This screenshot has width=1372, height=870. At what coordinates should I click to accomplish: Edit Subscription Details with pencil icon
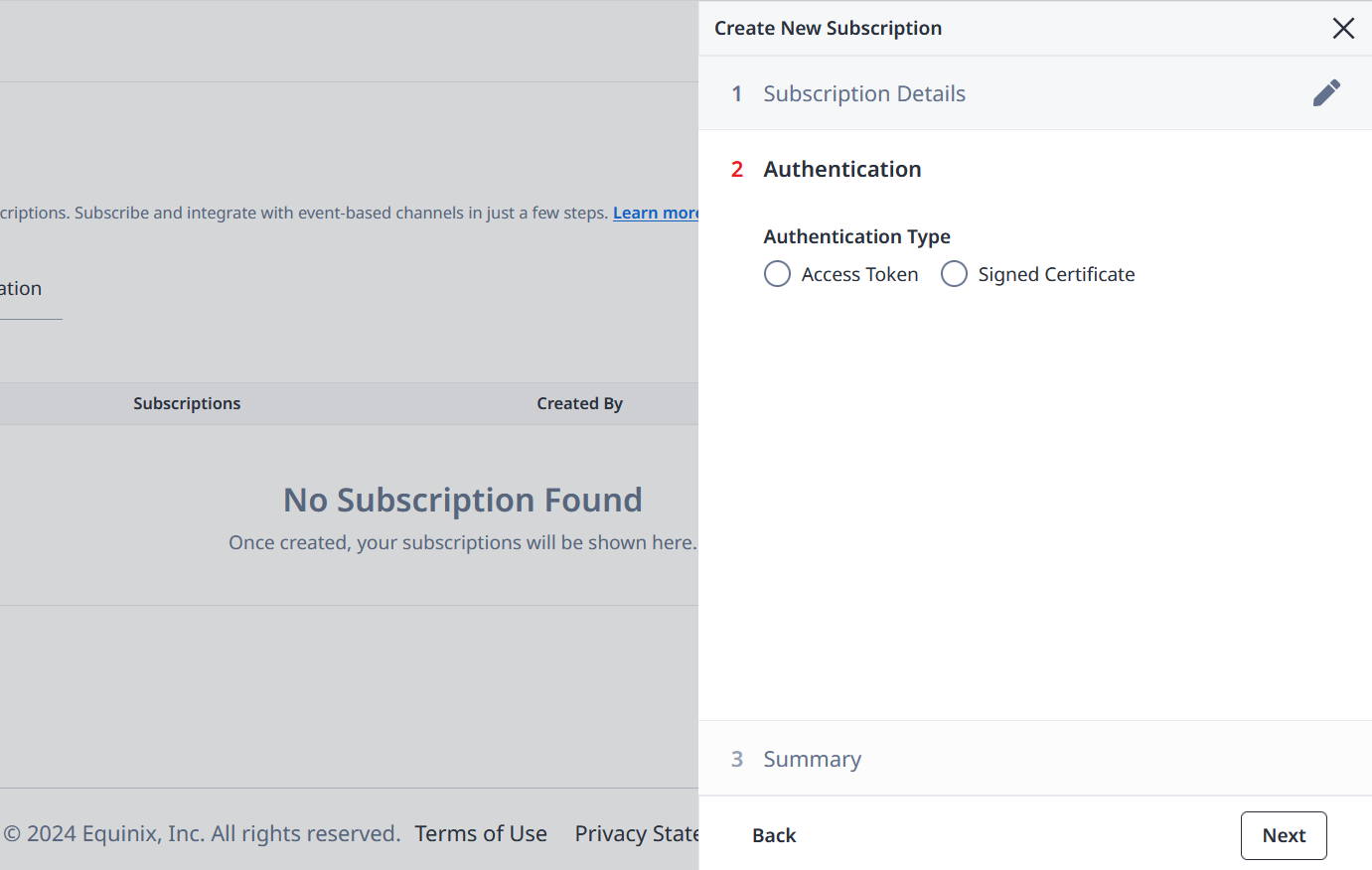pyautogui.click(x=1326, y=93)
